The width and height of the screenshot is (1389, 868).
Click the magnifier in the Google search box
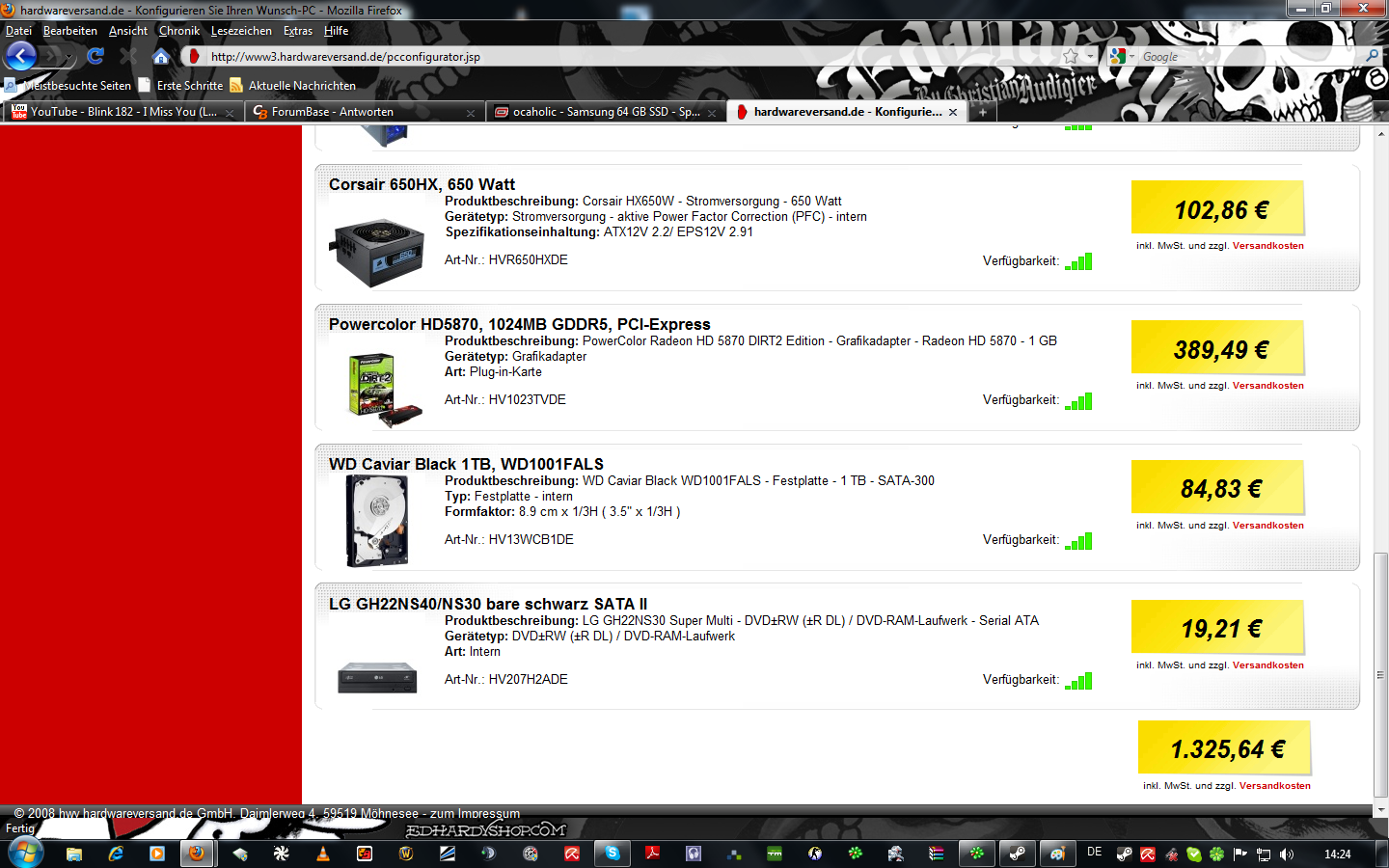pos(1372,56)
